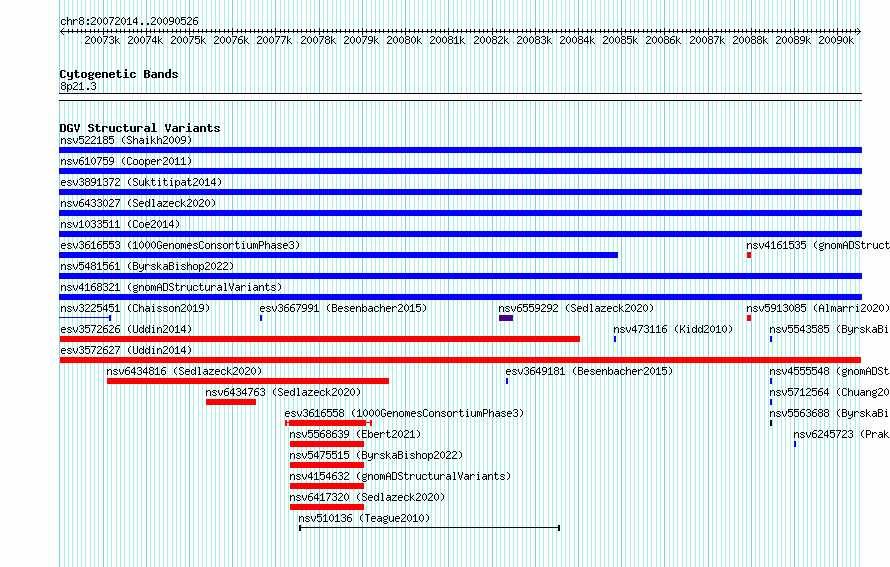Viewport: 890px width, 567px height.
Task: Click the Cytogenetic Bands track title
Action: 119,74
